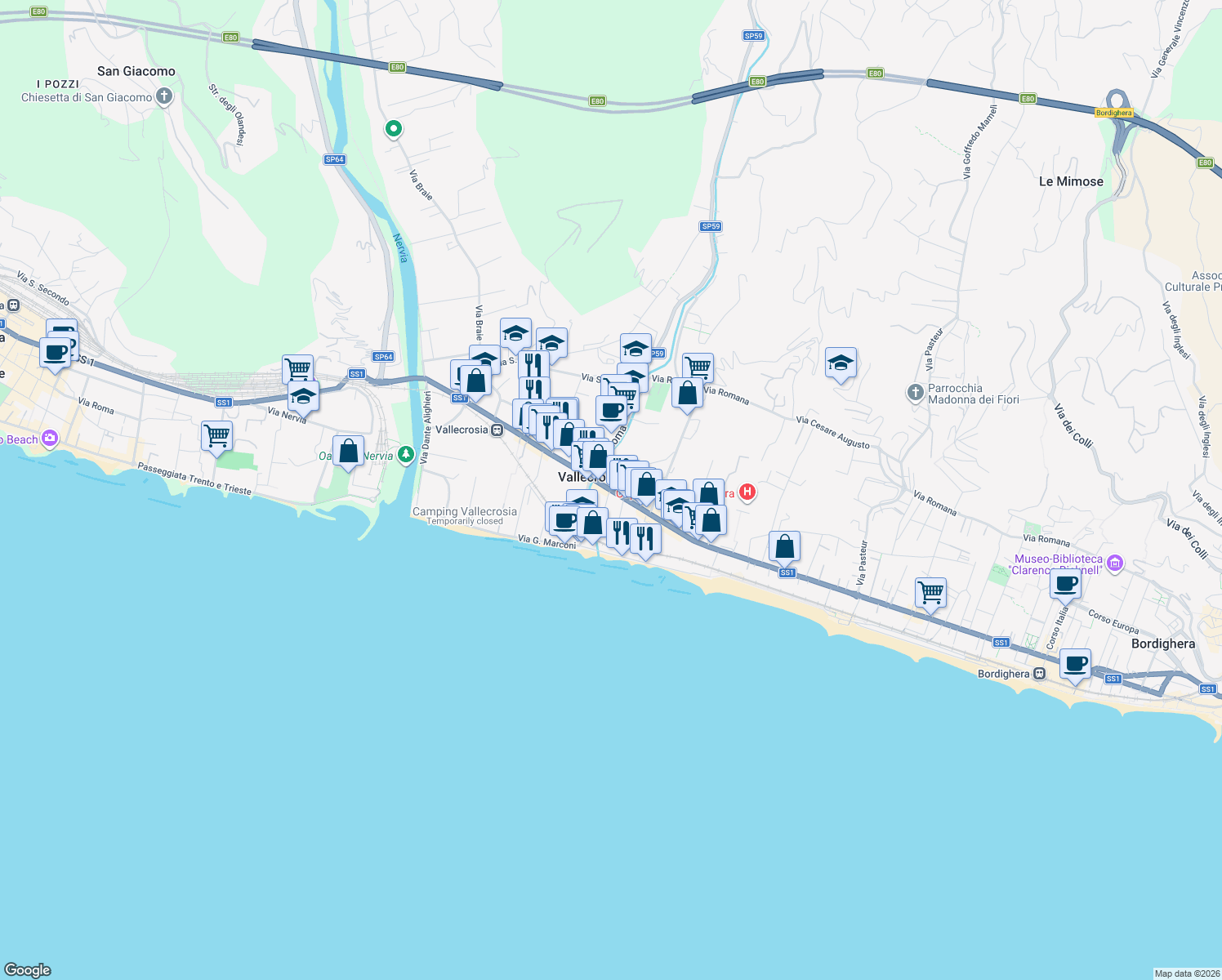Select the graduation cap school icon near Via Pasteur
The image size is (1222, 980).
[x=841, y=362]
